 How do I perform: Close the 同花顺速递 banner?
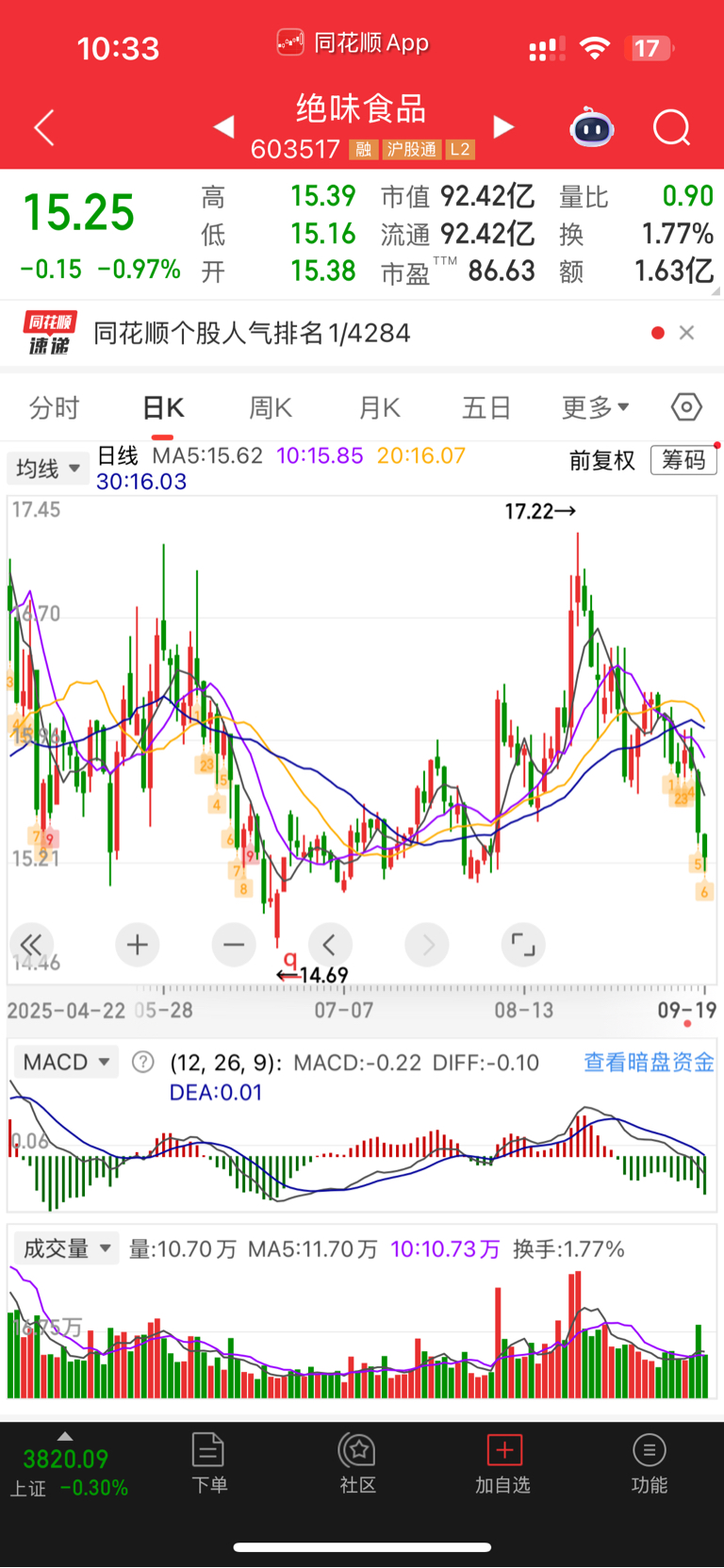coord(686,333)
